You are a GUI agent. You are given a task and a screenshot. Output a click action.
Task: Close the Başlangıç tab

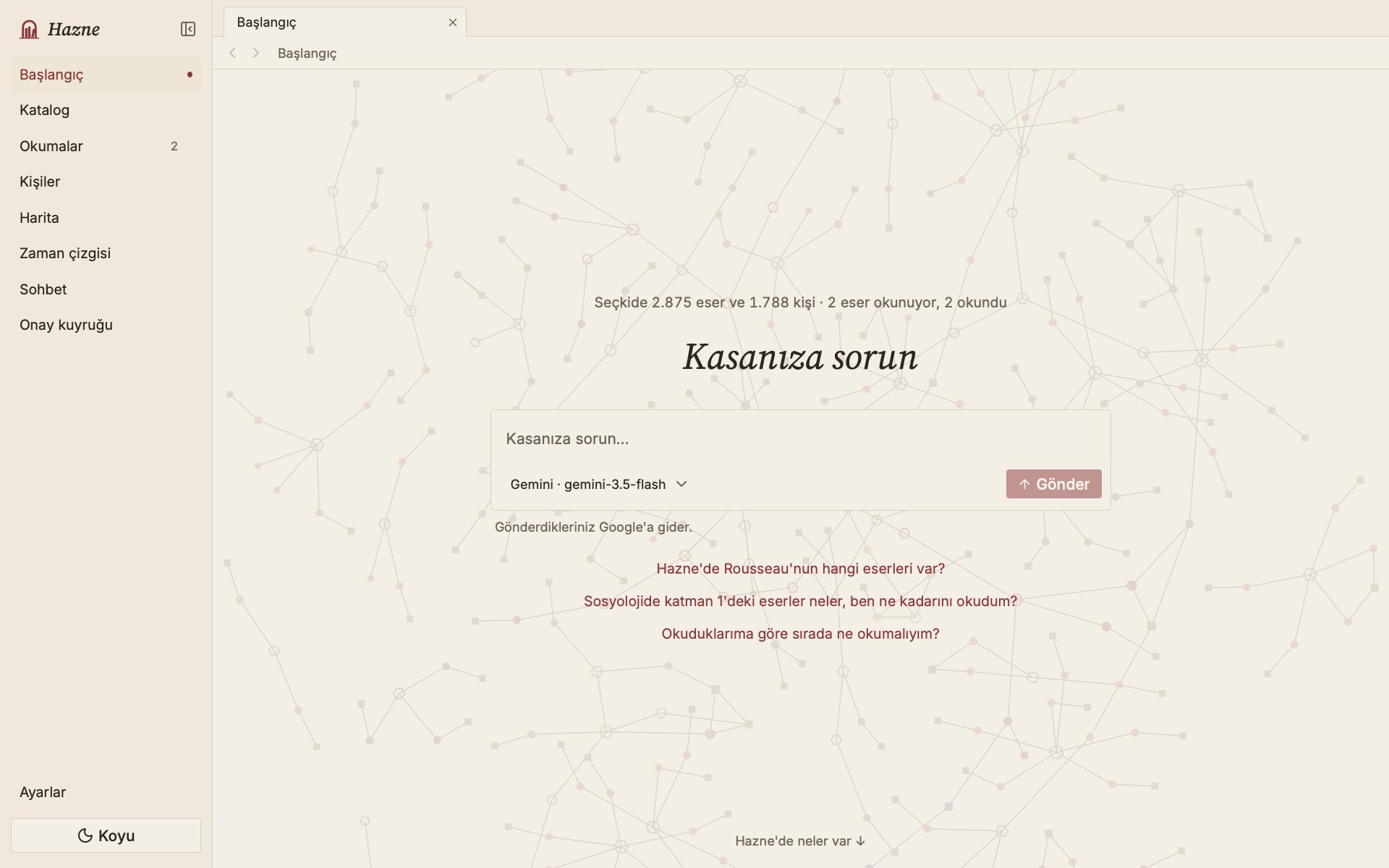coord(453,22)
